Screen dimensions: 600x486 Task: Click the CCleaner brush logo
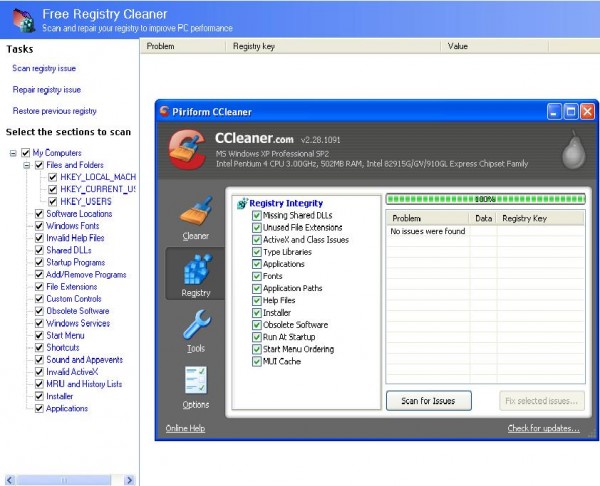coord(187,150)
